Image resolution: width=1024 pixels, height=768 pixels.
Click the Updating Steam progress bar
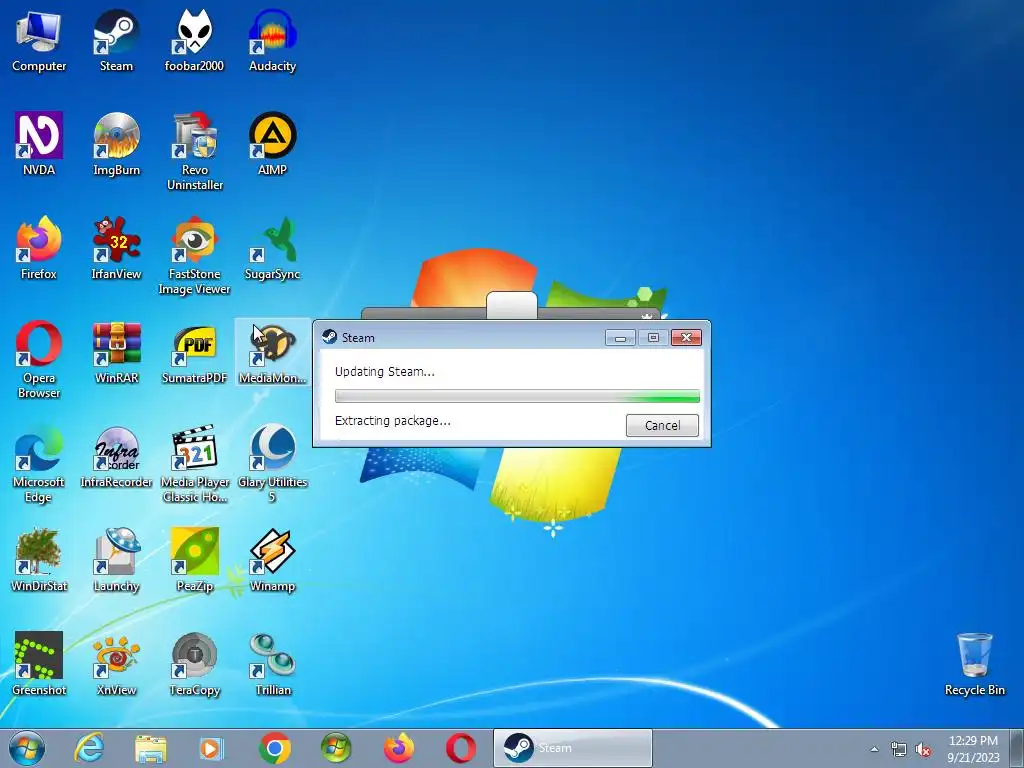coord(517,396)
